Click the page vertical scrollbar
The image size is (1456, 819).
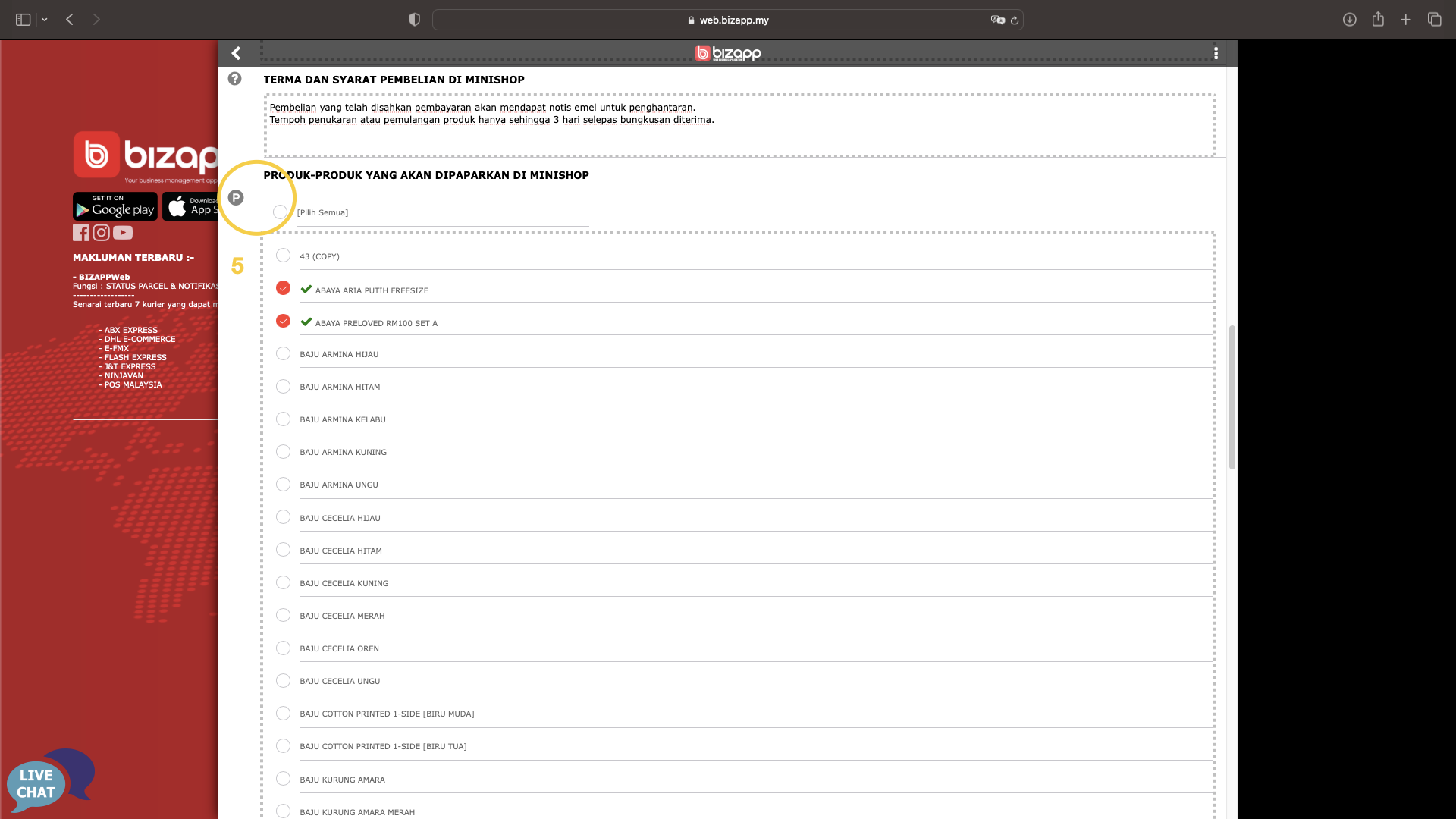pos(1232,397)
